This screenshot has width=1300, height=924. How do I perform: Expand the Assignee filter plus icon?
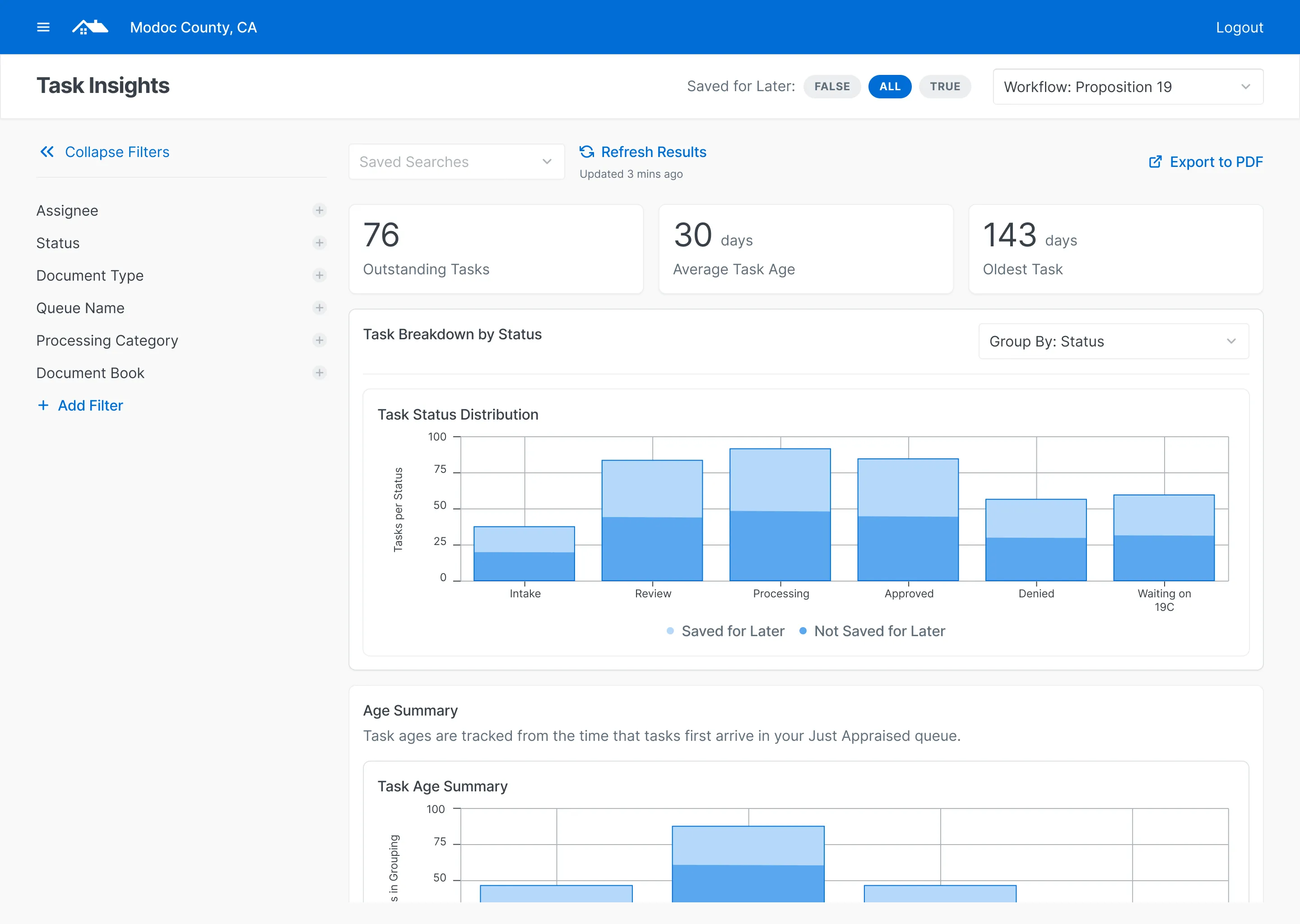[319, 211]
